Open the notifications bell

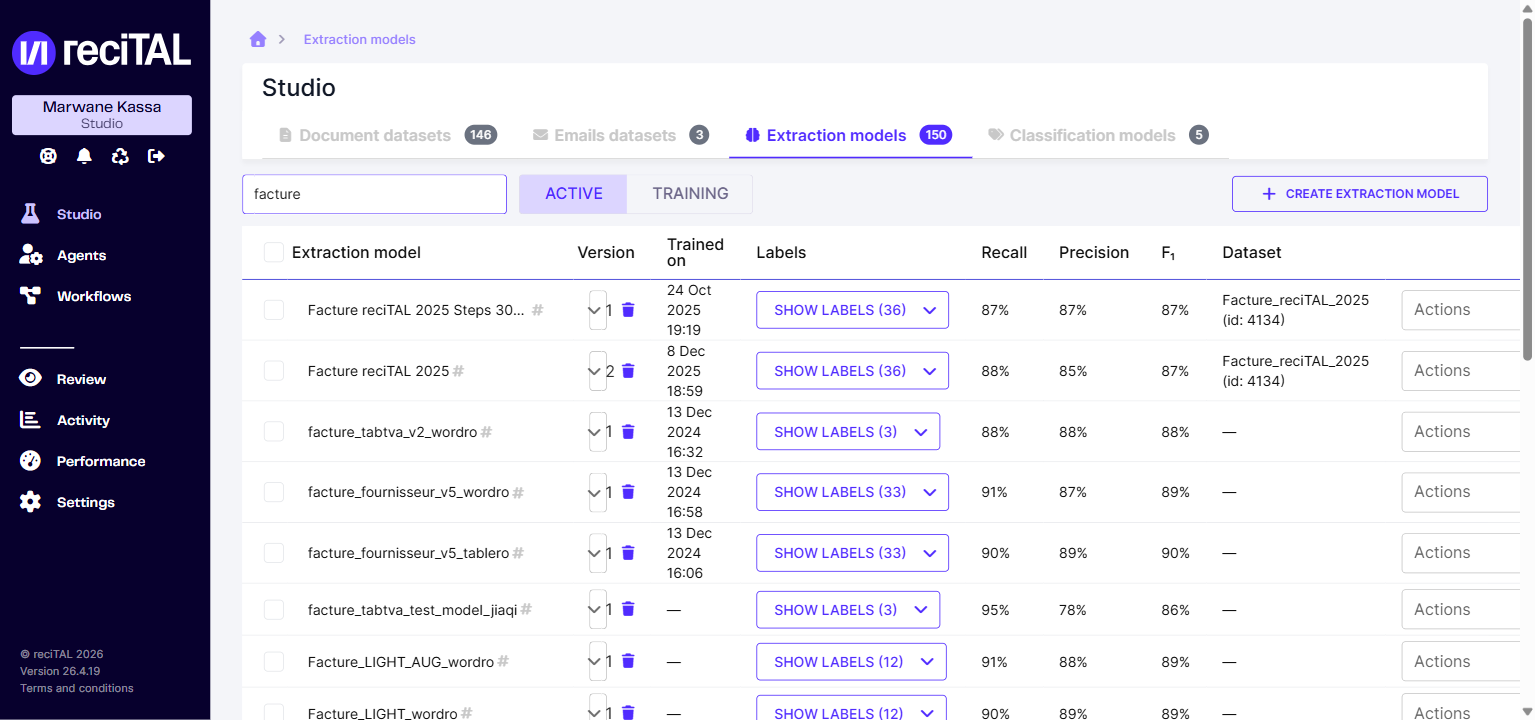tap(84, 156)
